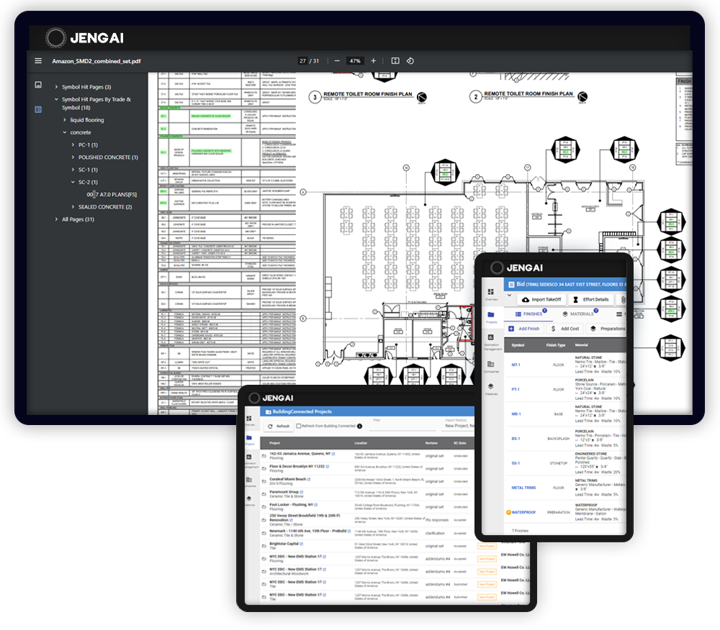Image resolution: width=720 pixels, height=630 pixels.
Task: Expand POLISHED CONCRETE (1) node
Action: pos(73,157)
